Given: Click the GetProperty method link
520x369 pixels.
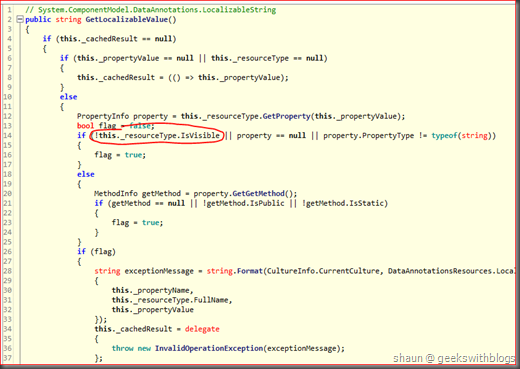Looking at the screenshot, I should (x=286, y=116).
